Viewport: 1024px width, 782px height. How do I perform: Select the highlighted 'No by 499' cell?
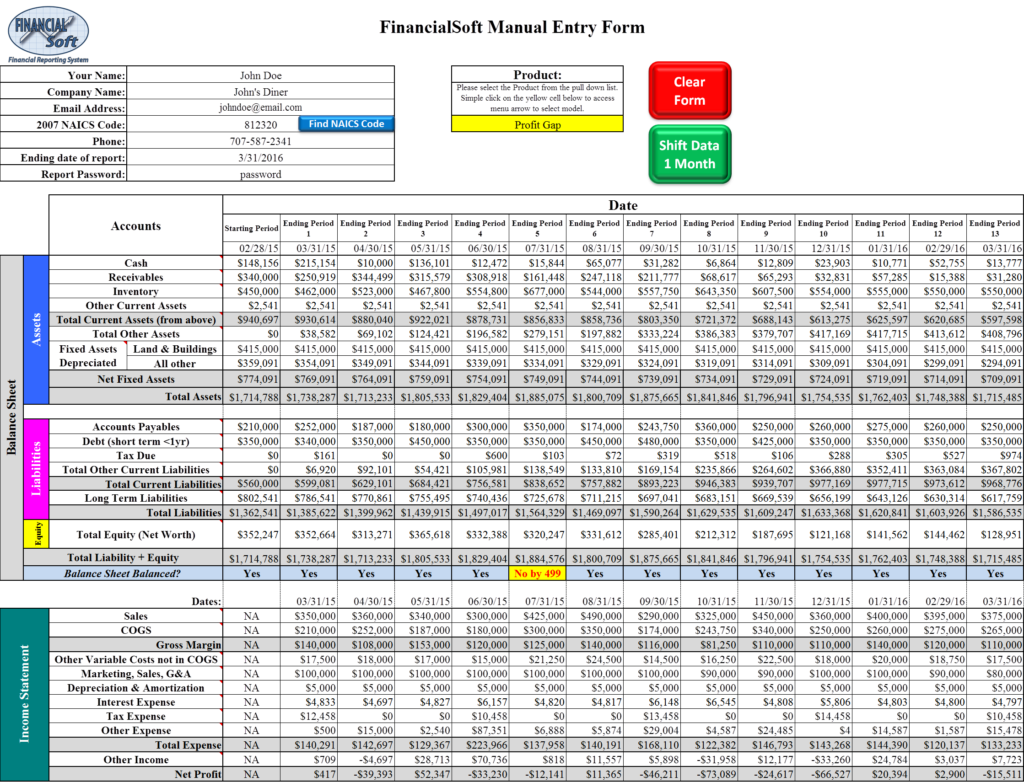click(x=537, y=574)
